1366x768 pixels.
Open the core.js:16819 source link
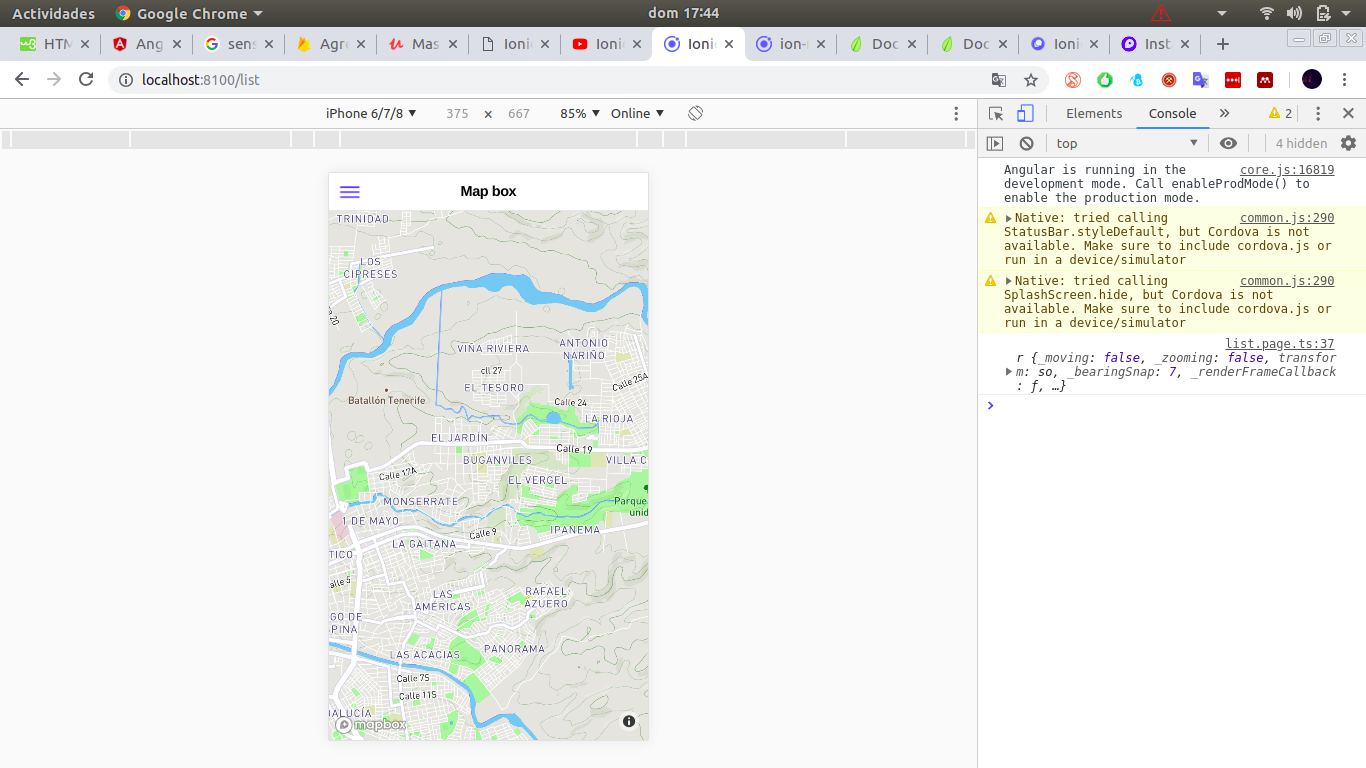click(1286, 169)
